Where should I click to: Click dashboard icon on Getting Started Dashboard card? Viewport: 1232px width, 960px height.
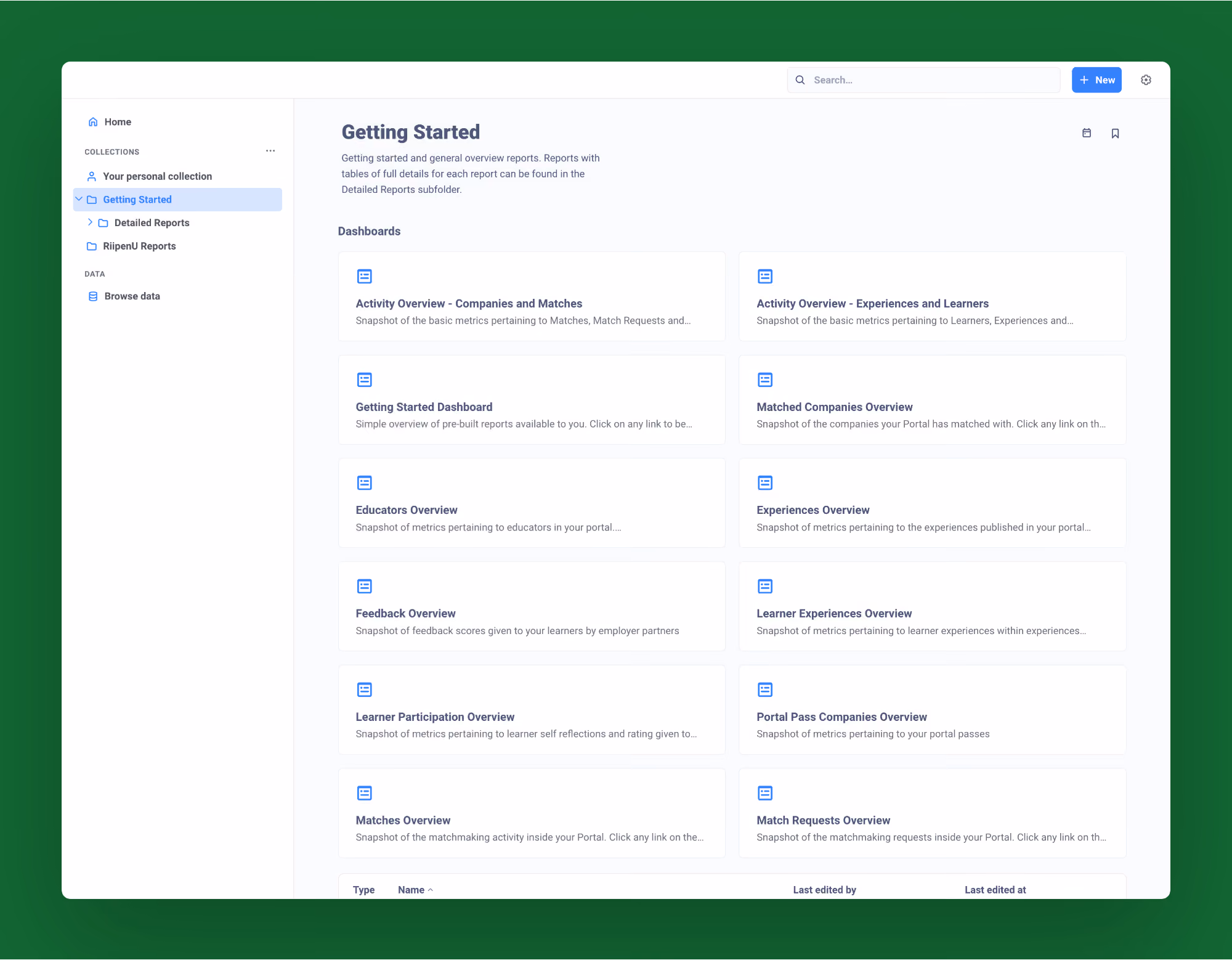[365, 380]
